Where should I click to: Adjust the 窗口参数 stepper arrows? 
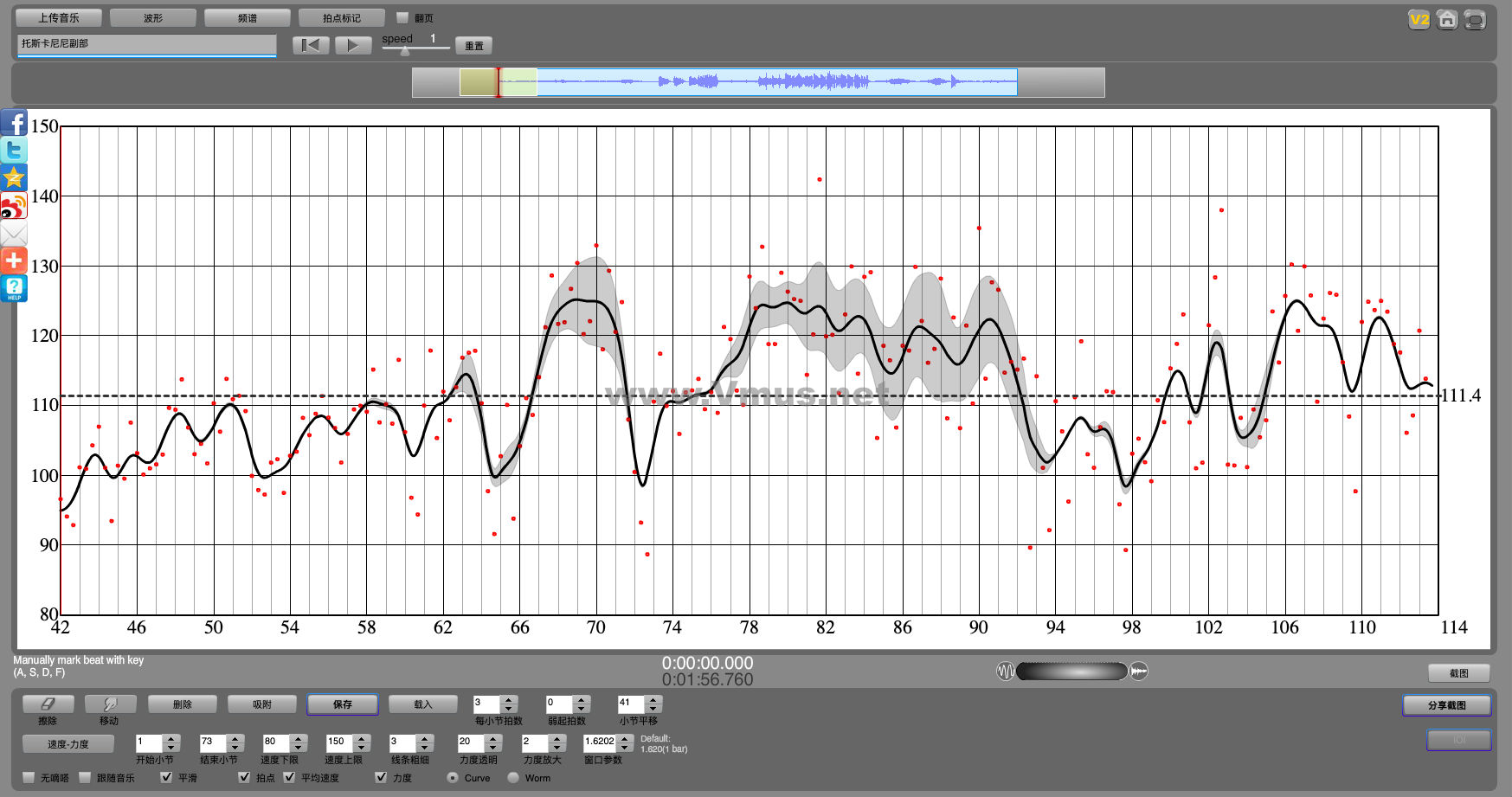point(624,742)
